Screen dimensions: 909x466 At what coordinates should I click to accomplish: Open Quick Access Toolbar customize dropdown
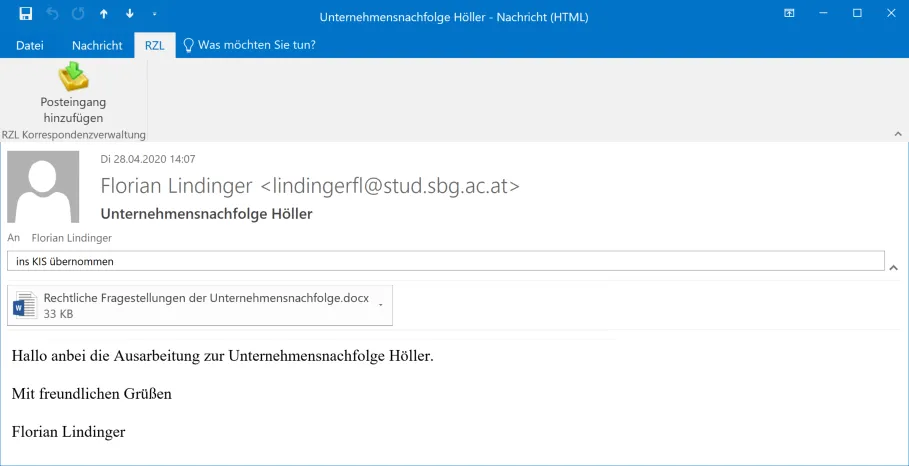coord(154,14)
